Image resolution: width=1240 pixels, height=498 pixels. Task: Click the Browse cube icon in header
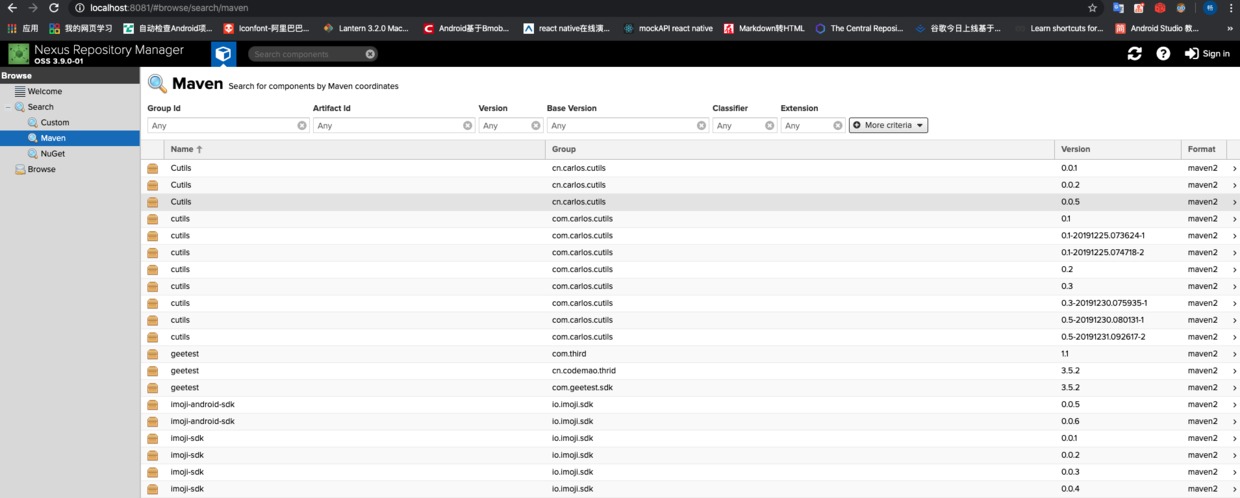coord(223,54)
